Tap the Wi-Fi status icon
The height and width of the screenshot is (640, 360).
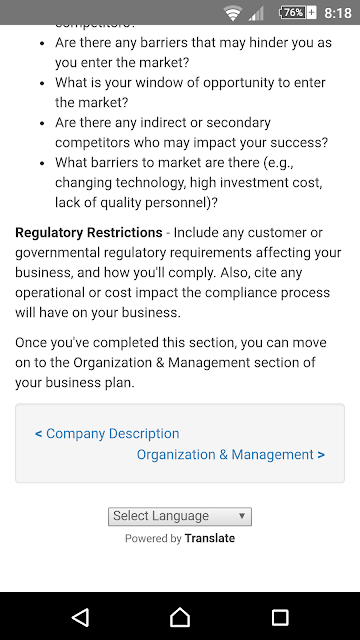(x=233, y=13)
